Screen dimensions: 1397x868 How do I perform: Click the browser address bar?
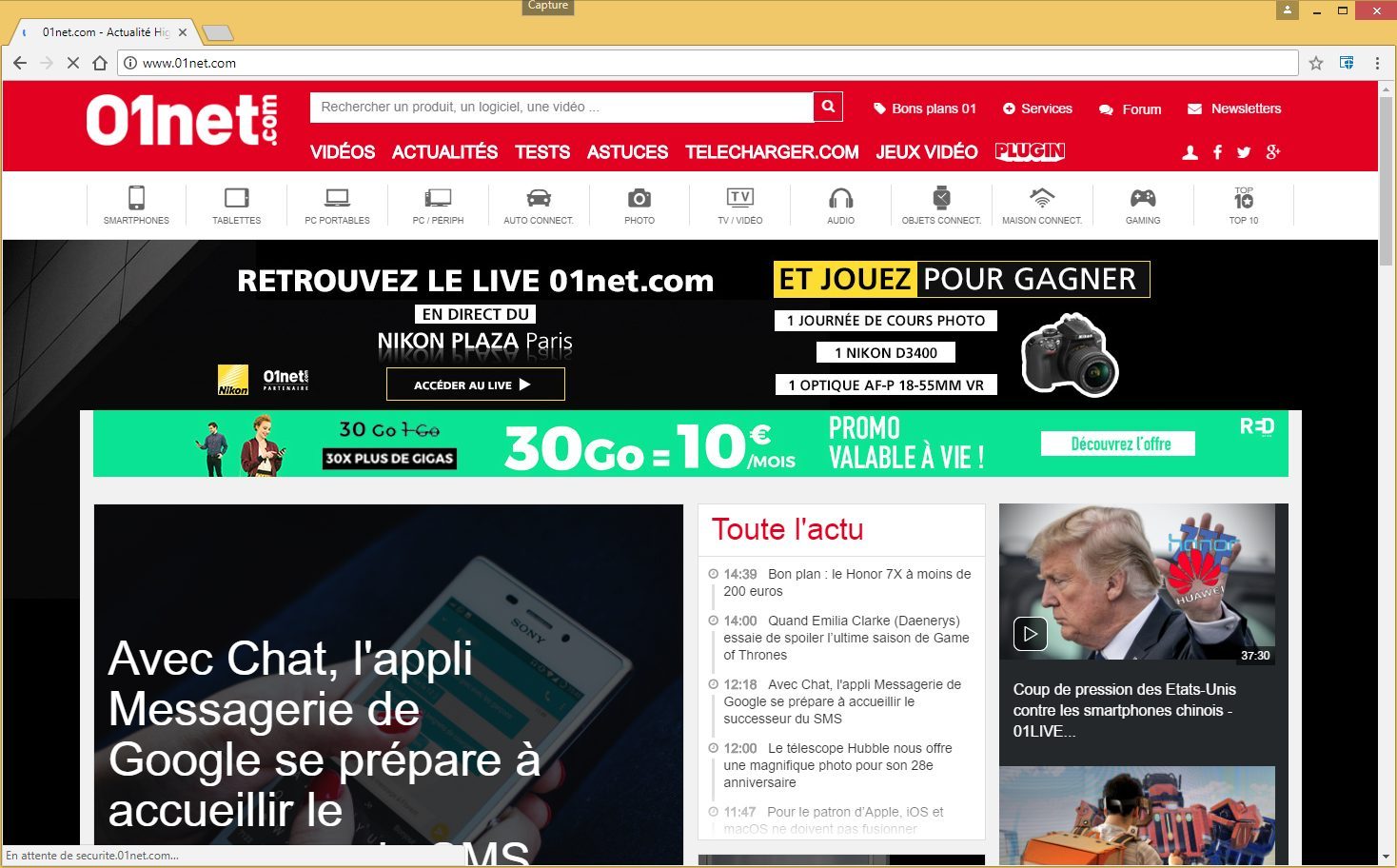[x=708, y=63]
